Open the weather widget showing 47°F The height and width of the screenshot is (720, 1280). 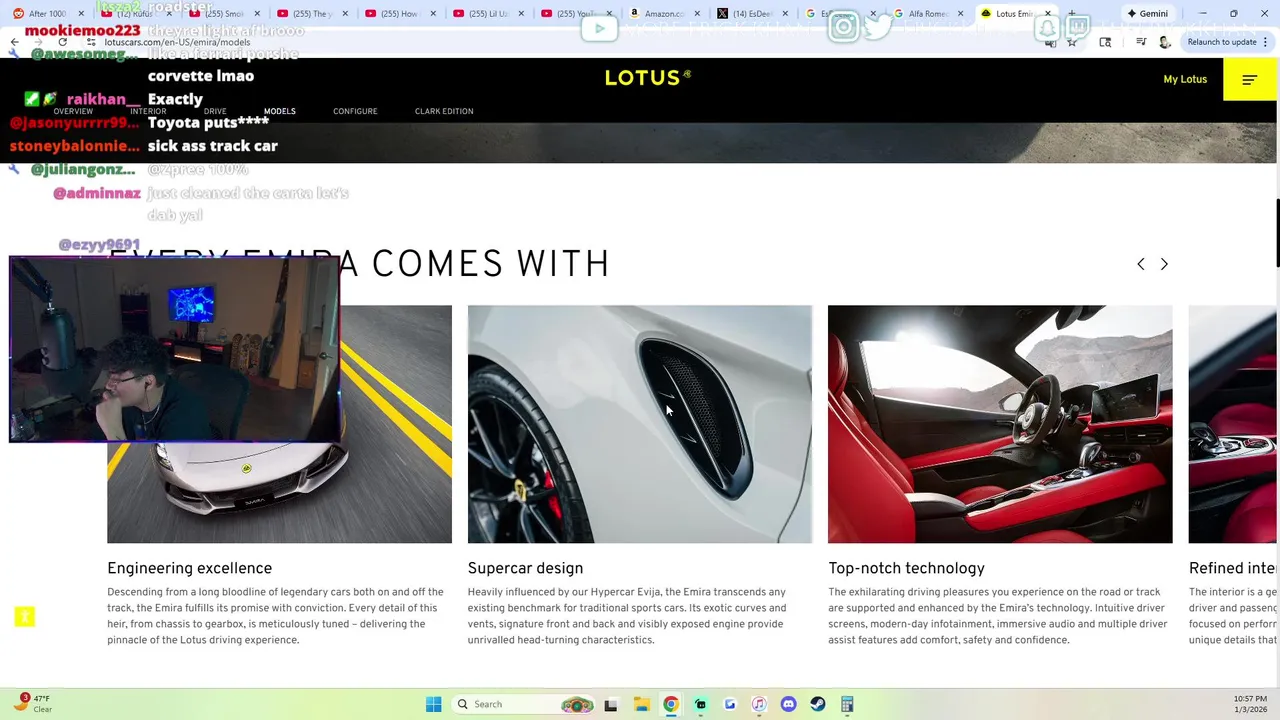[32, 703]
